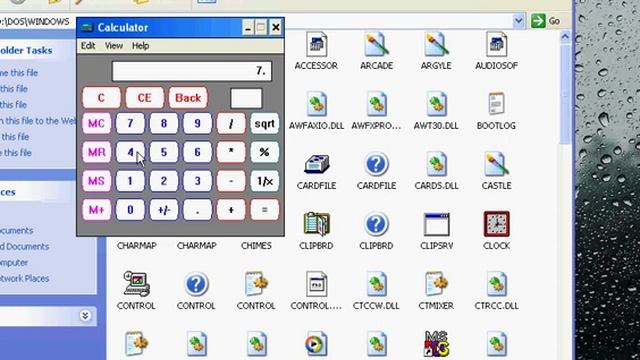Click the sqrt button
Screen dimensions: 640x360
point(264,124)
